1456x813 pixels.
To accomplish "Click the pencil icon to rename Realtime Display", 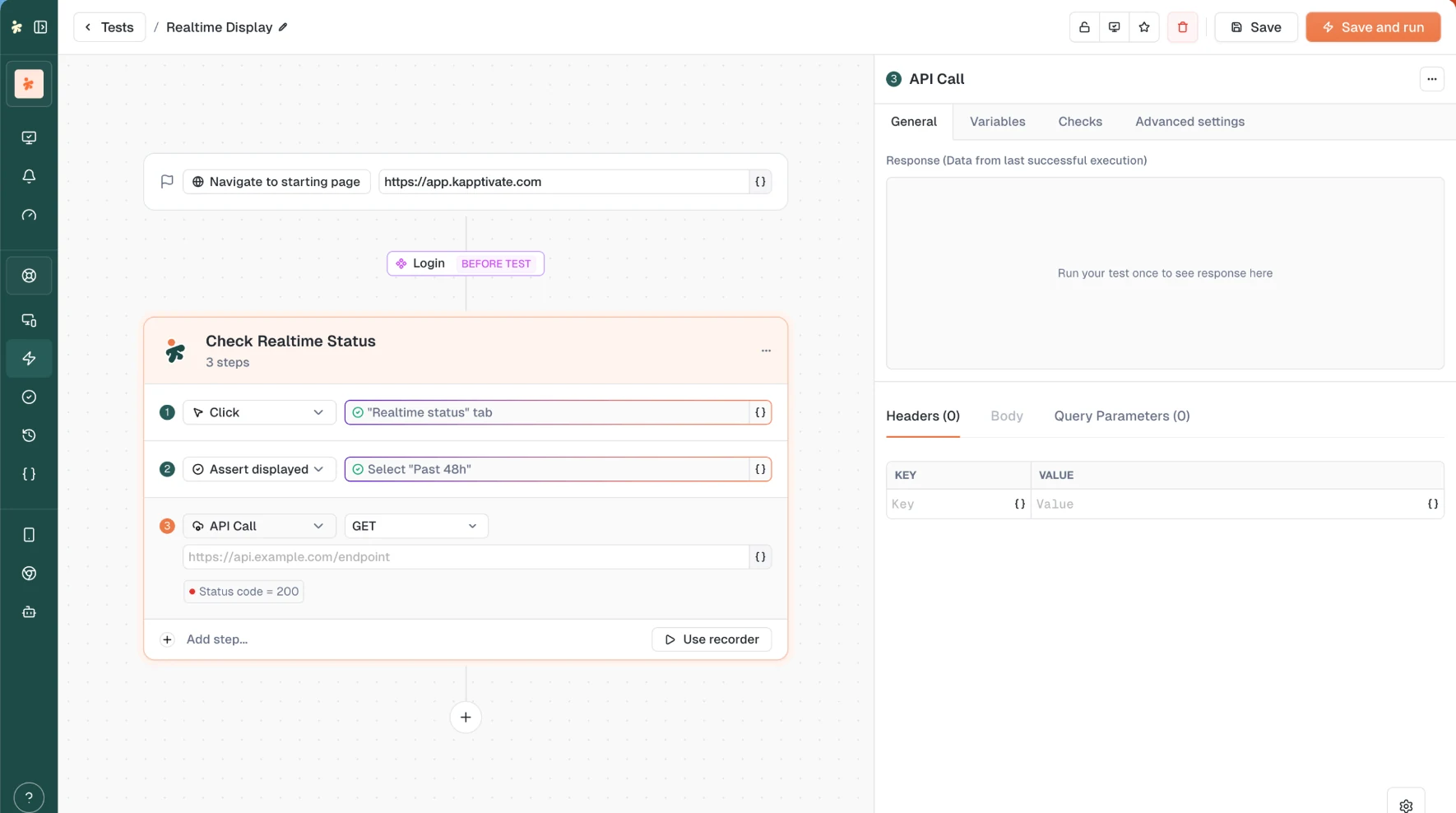I will (x=283, y=27).
